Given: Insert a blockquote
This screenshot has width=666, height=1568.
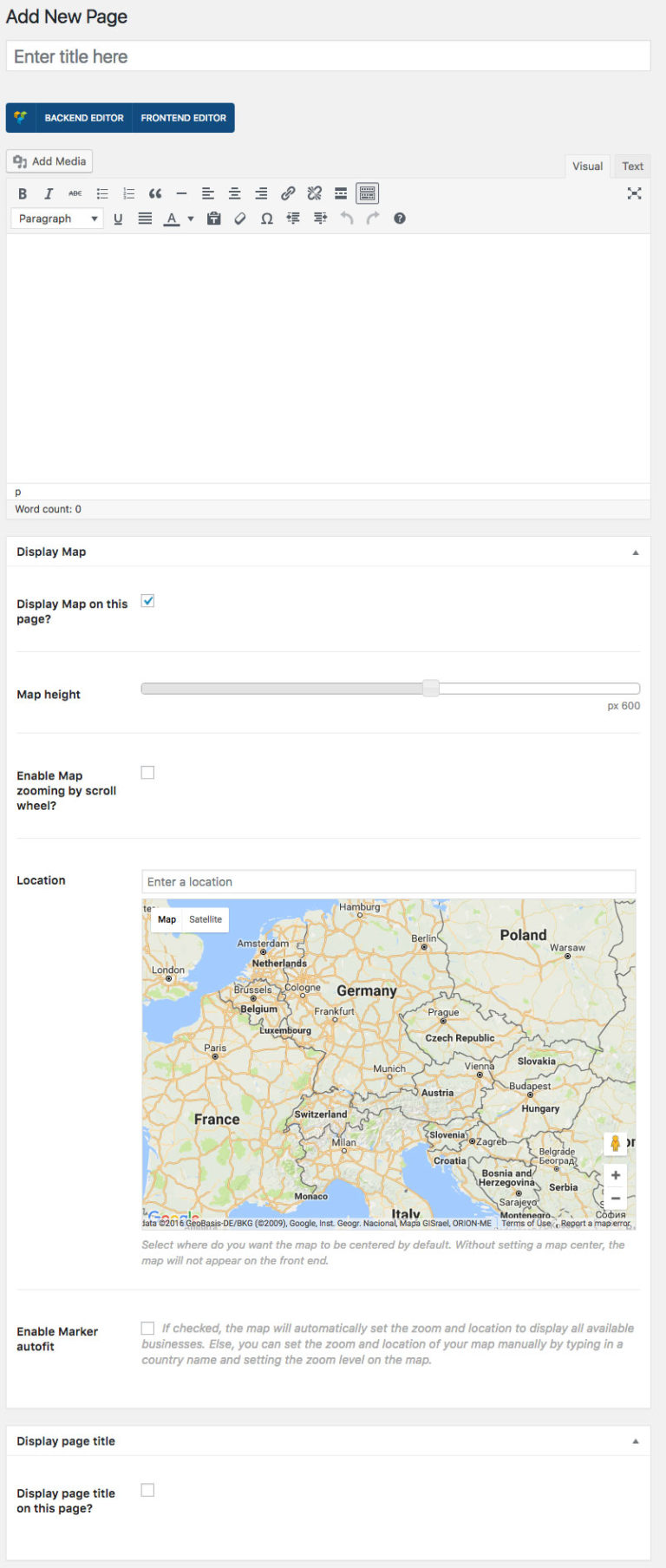Looking at the screenshot, I should pyautogui.click(x=155, y=193).
